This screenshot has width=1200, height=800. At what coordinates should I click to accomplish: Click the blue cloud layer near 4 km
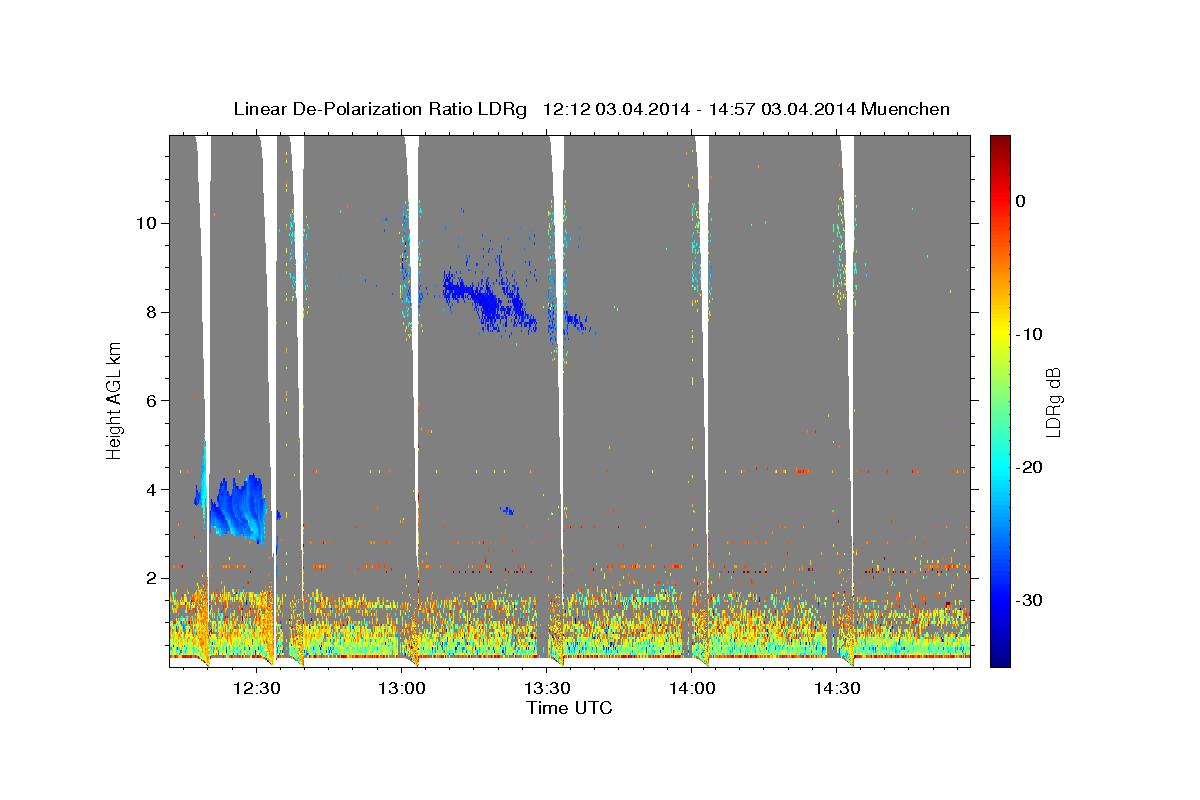point(236,508)
